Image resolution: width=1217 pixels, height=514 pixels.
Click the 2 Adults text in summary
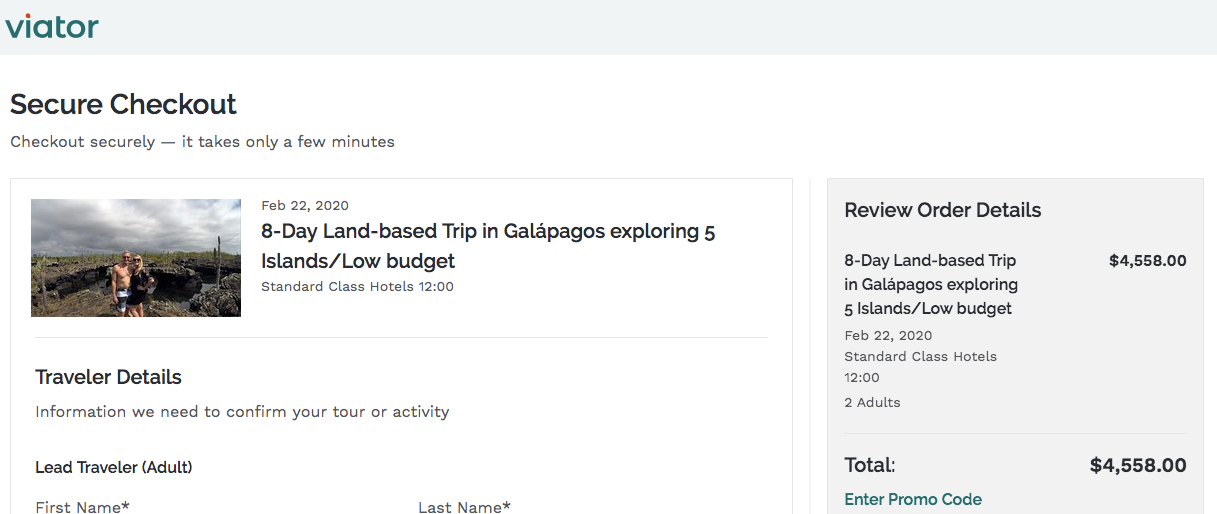[872, 402]
